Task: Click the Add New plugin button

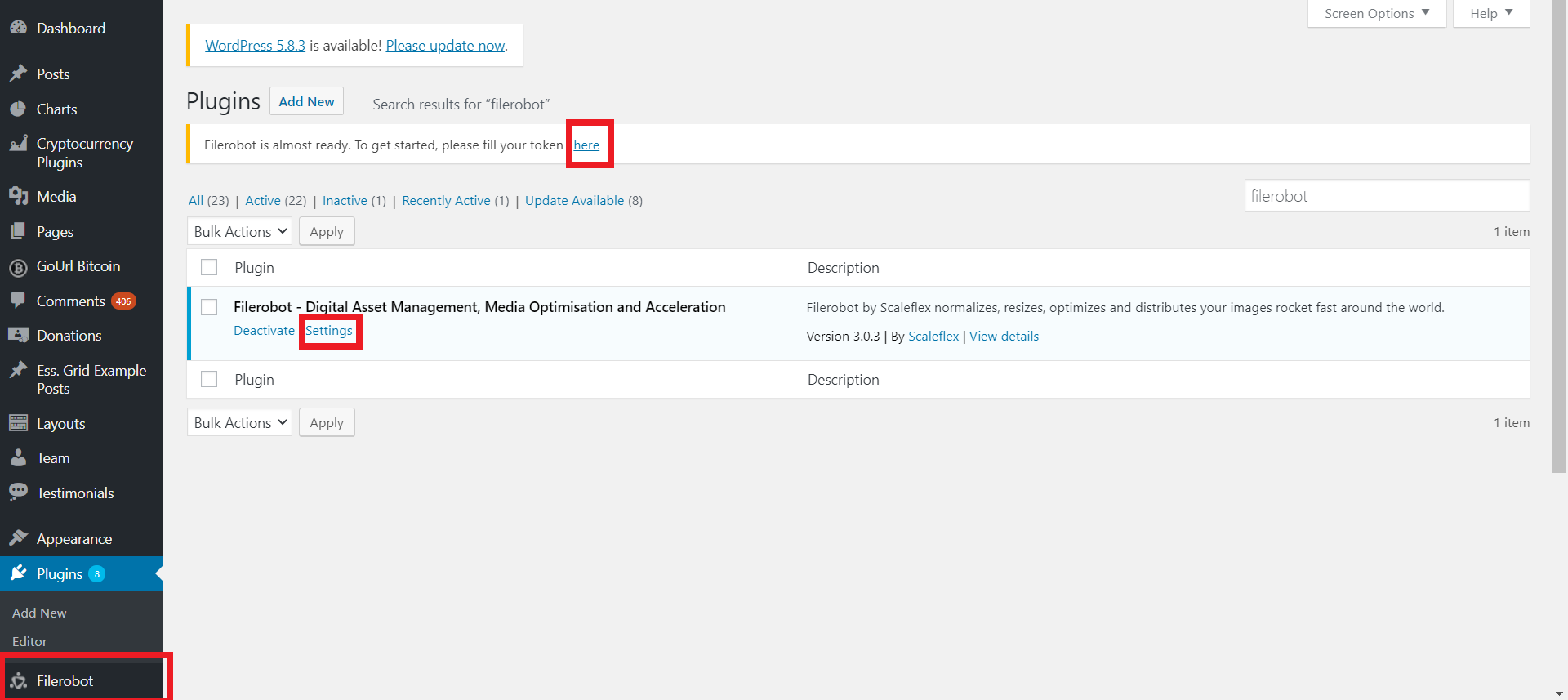Action: coord(306,101)
